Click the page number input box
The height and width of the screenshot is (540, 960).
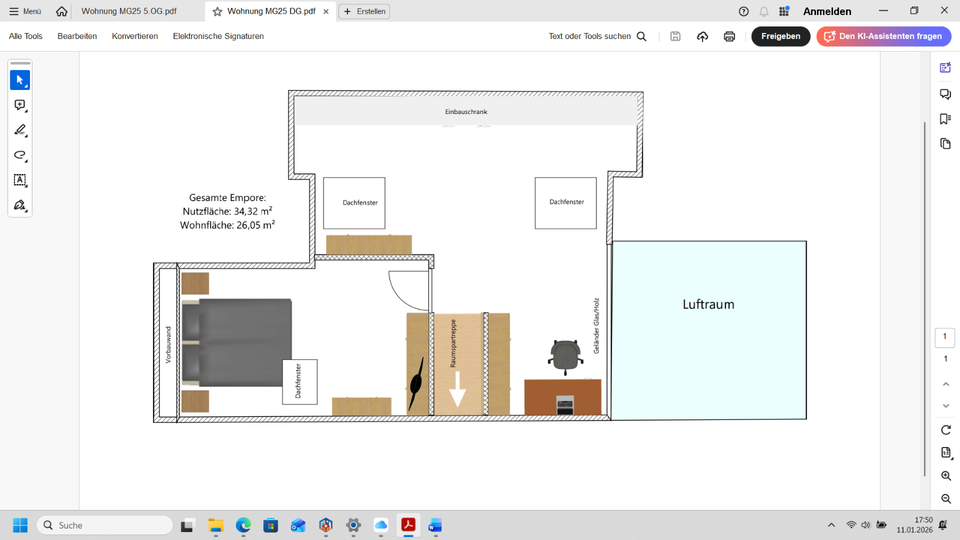click(945, 337)
